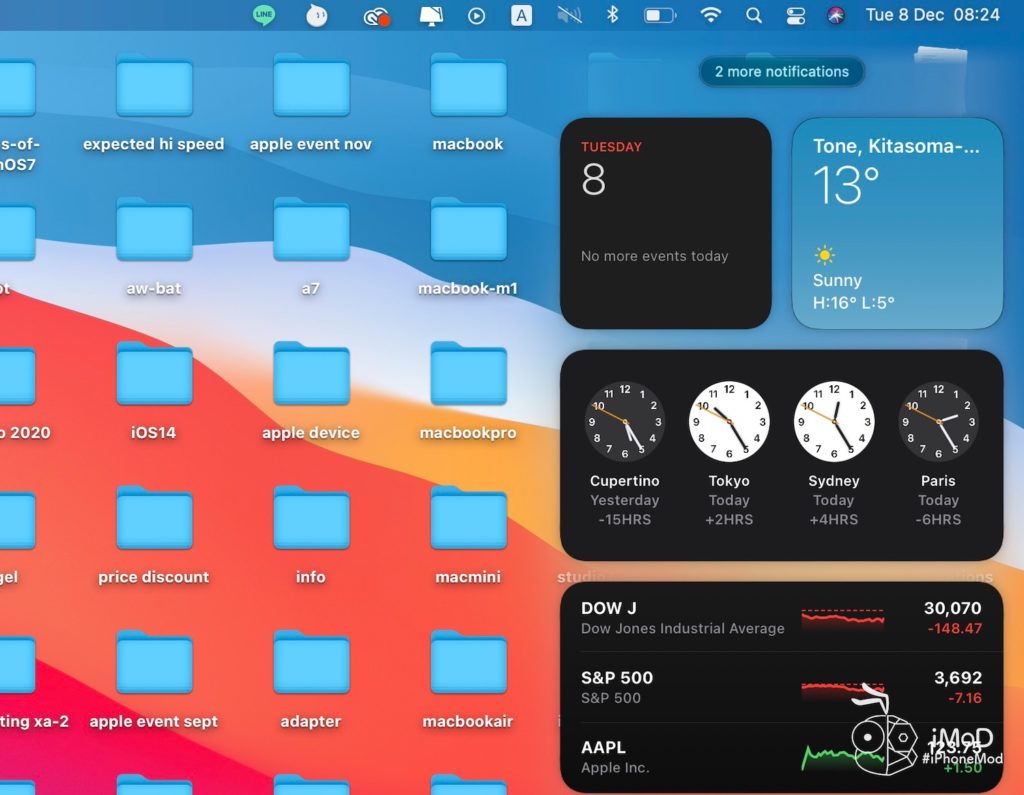Open the input source 'A' menu

point(521,15)
